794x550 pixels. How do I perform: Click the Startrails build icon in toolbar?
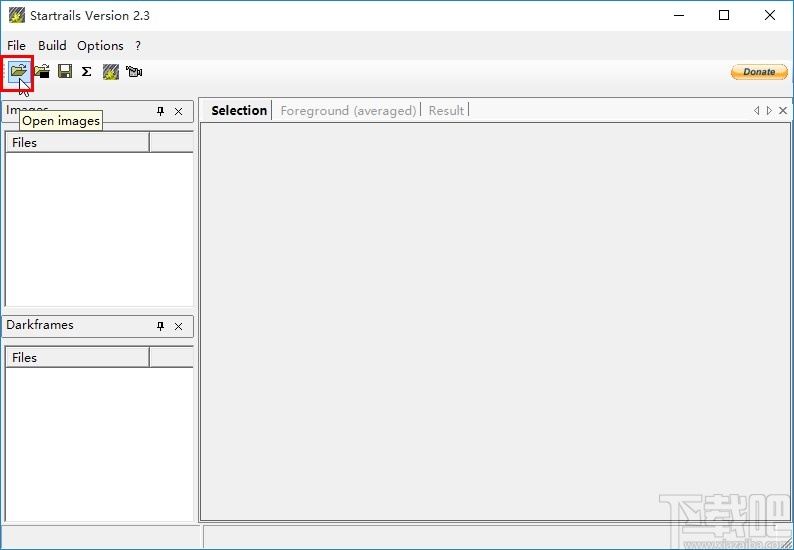[x=111, y=72]
